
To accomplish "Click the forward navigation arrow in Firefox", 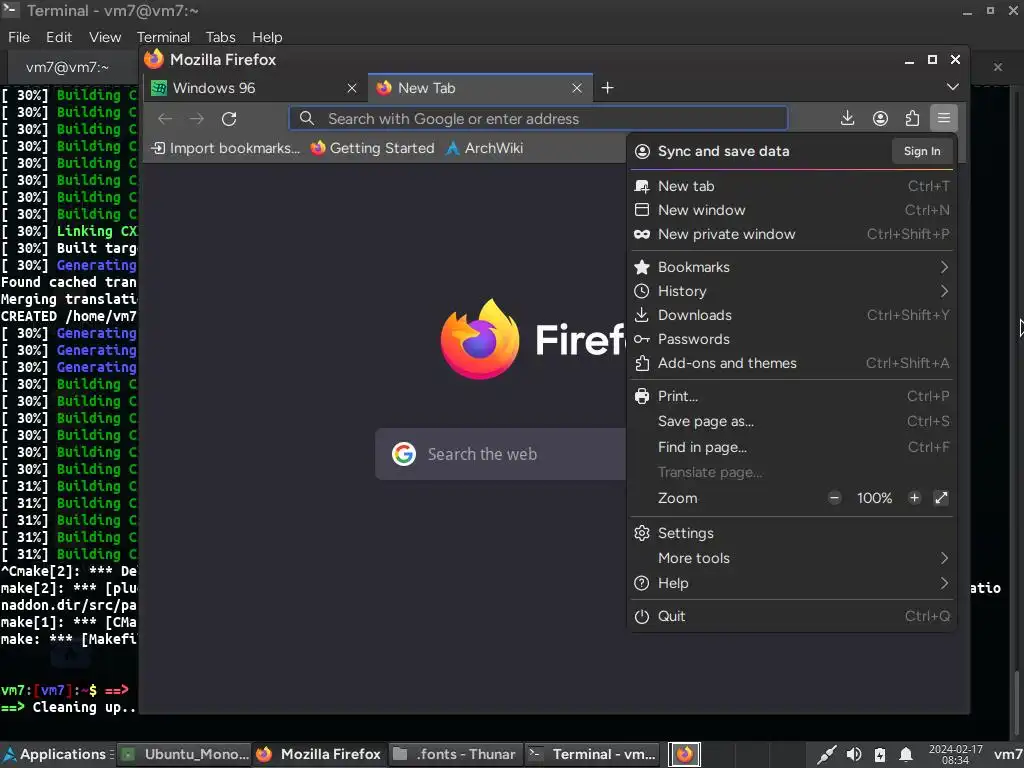I will tap(197, 119).
